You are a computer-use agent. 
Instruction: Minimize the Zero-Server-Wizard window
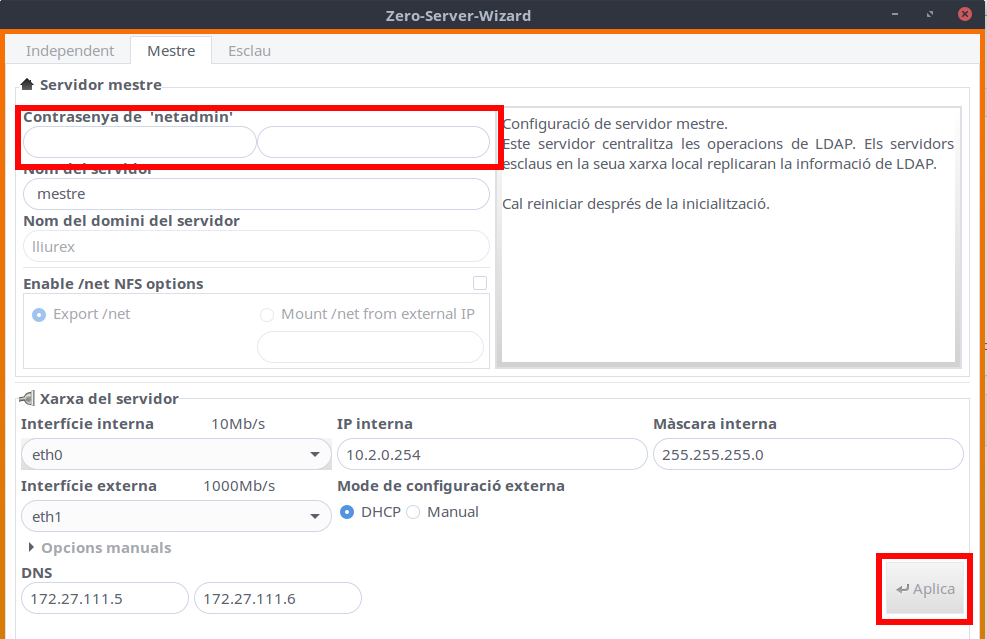pos(895,15)
